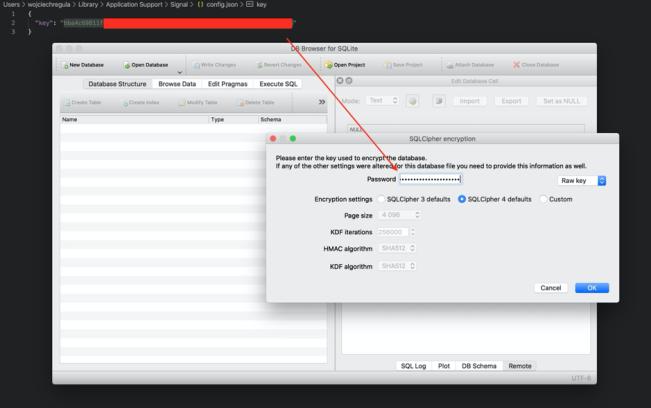Click the Password input field
The image size is (651, 408).
(x=430, y=179)
